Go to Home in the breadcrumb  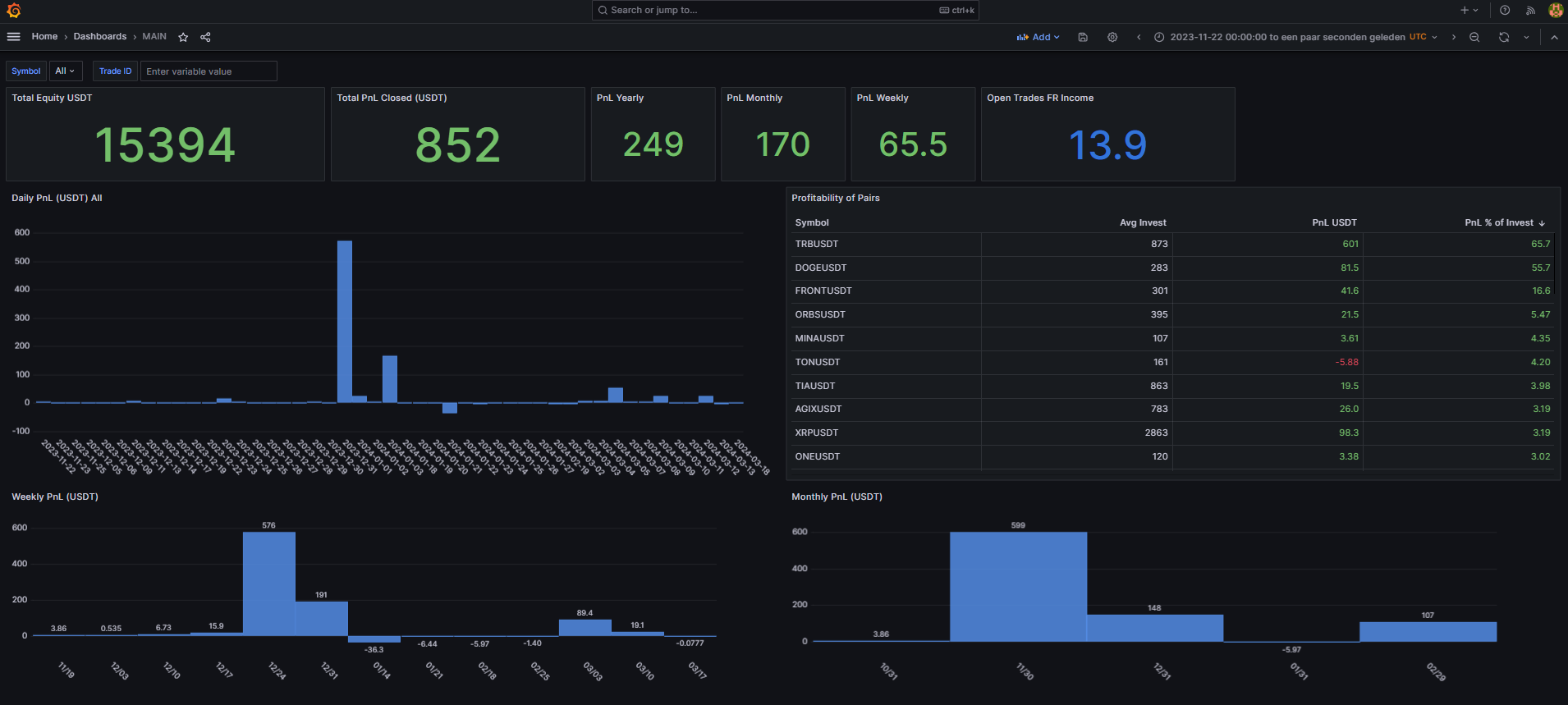tap(44, 37)
